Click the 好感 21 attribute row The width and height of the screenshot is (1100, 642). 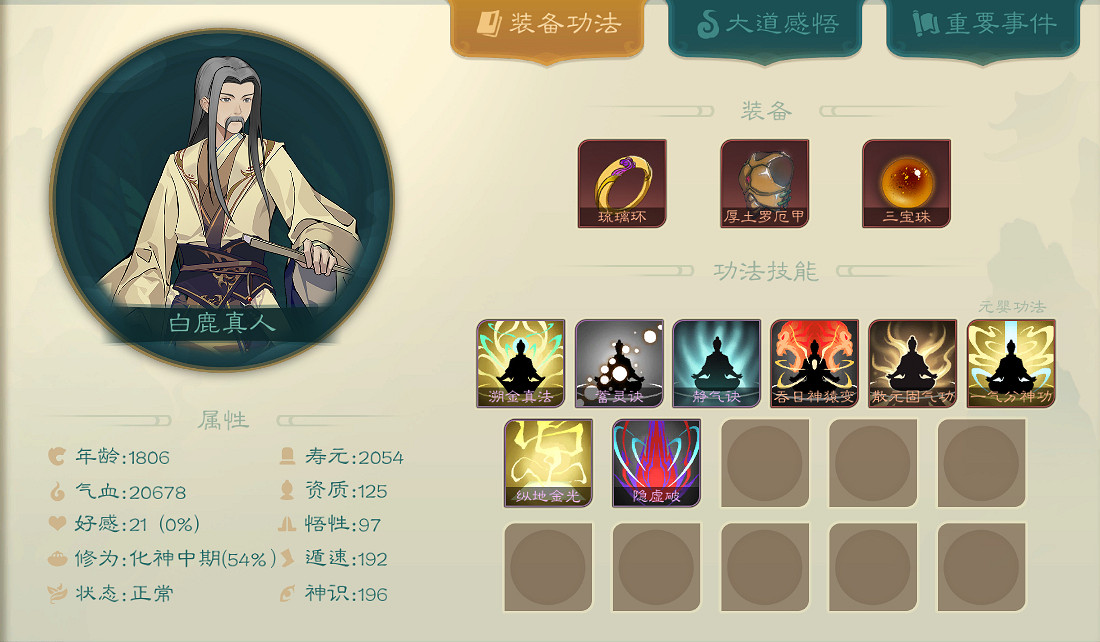point(123,524)
